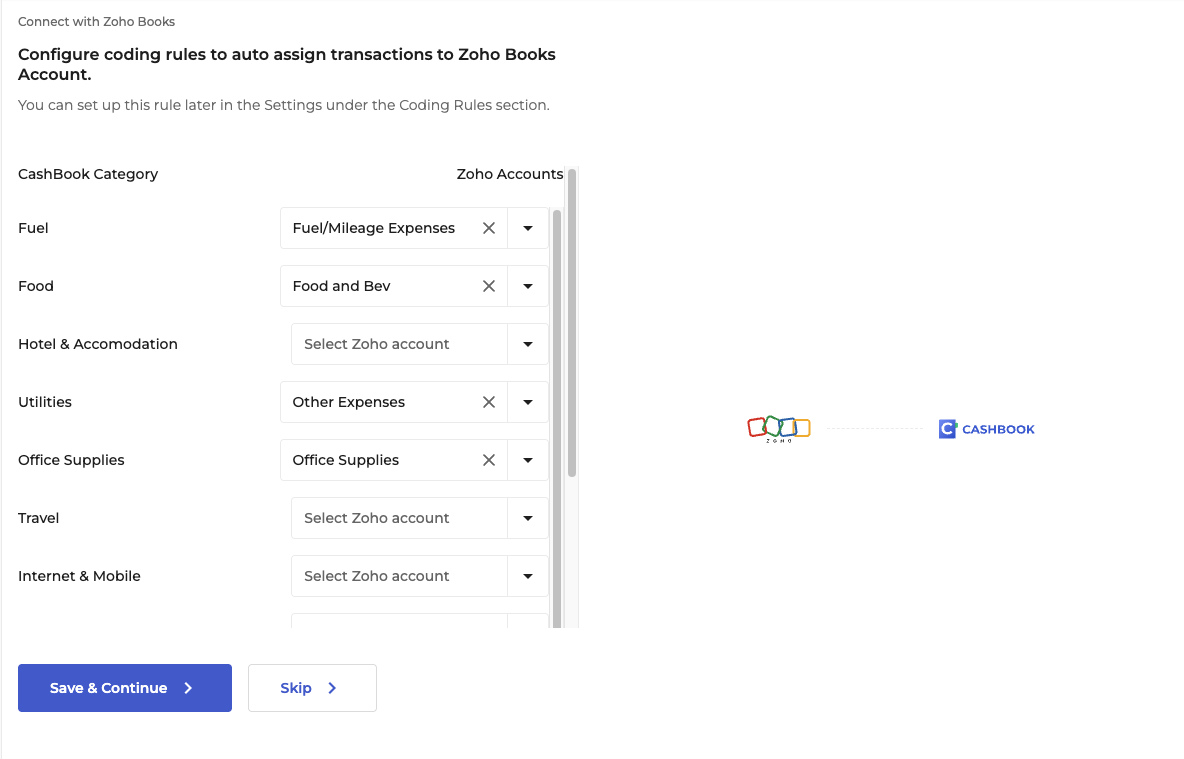Click the Save & Continue button
The image size is (1184, 759).
pyautogui.click(x=124, y=688)
